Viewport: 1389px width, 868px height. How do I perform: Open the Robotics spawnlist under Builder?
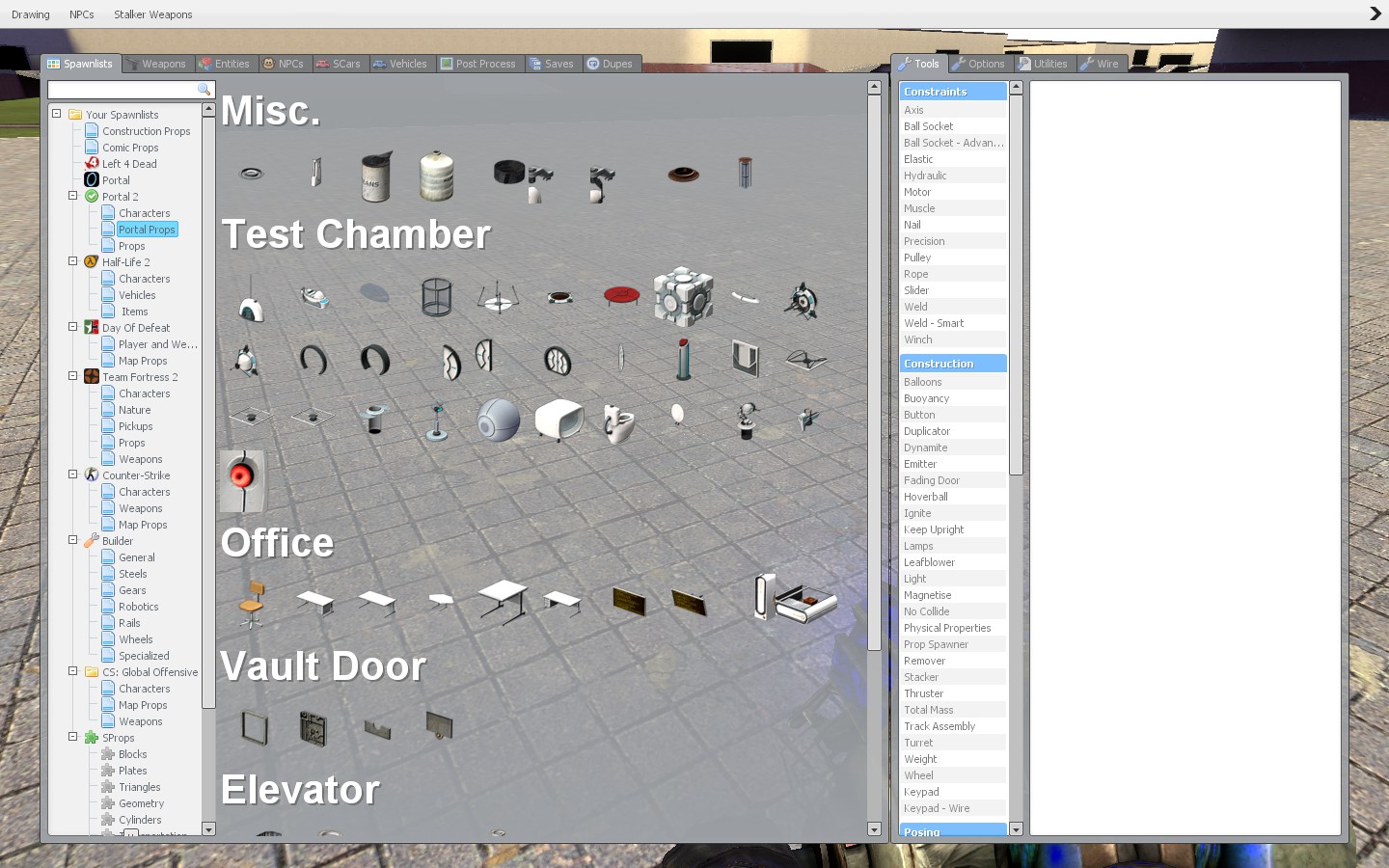click(x=139, y=607)
